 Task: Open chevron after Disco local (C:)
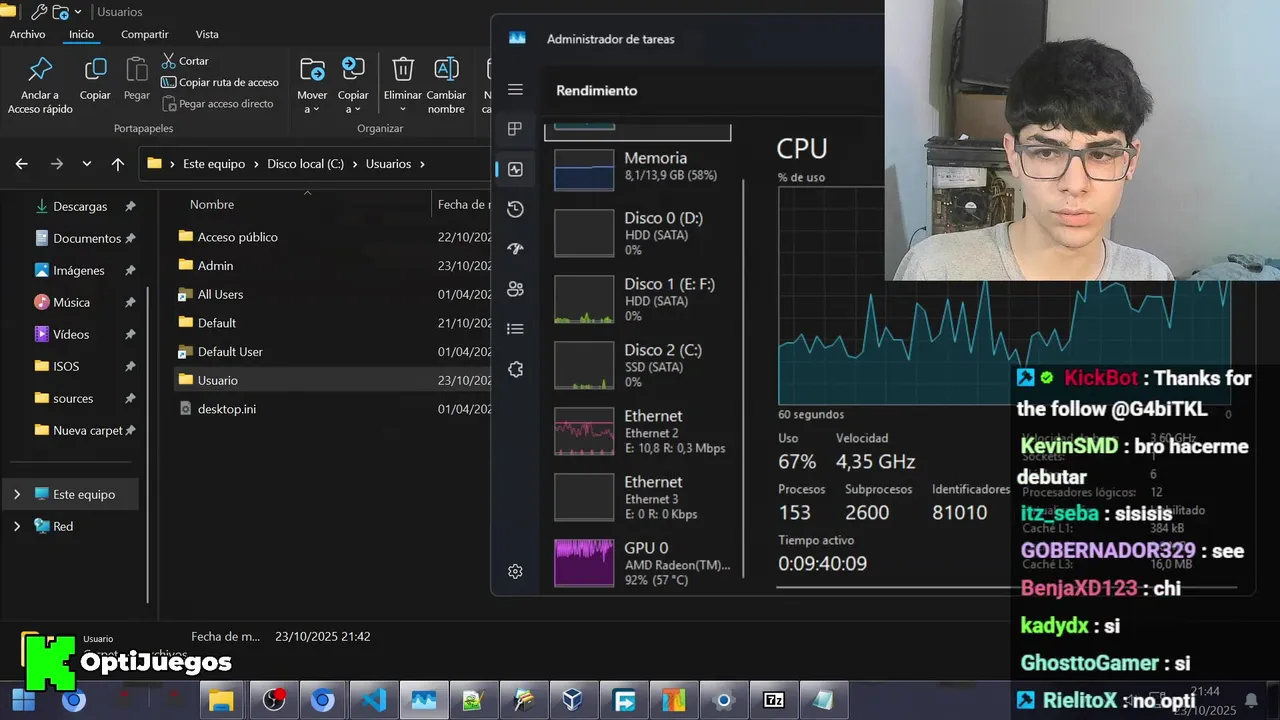click(354, 164)
